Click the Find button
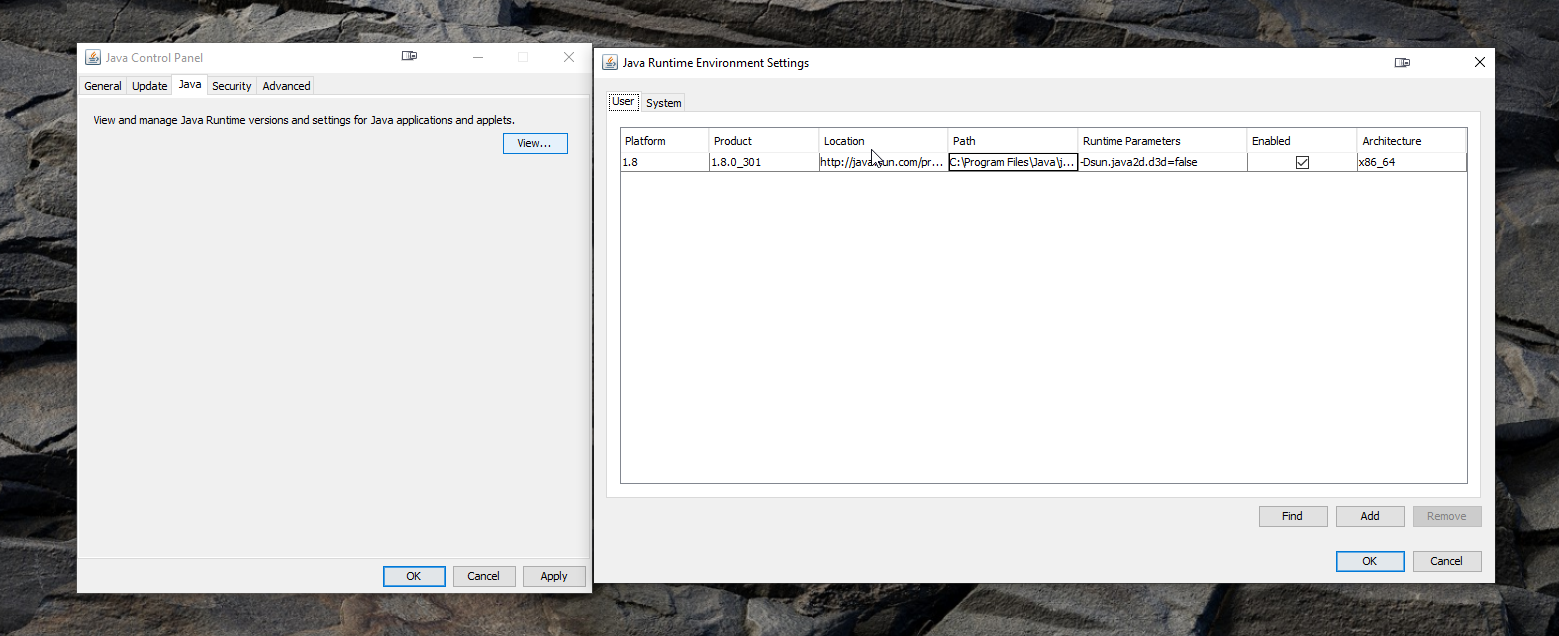Screen dimensions: 1559x636 (x=1293, y=516)
